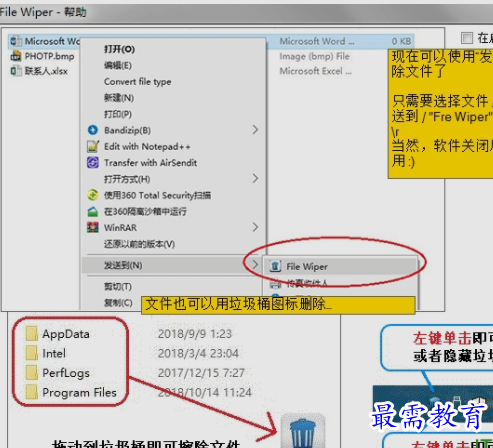Select the Intel folder name
Screen dimensions: 493x448
coord(54,353)
